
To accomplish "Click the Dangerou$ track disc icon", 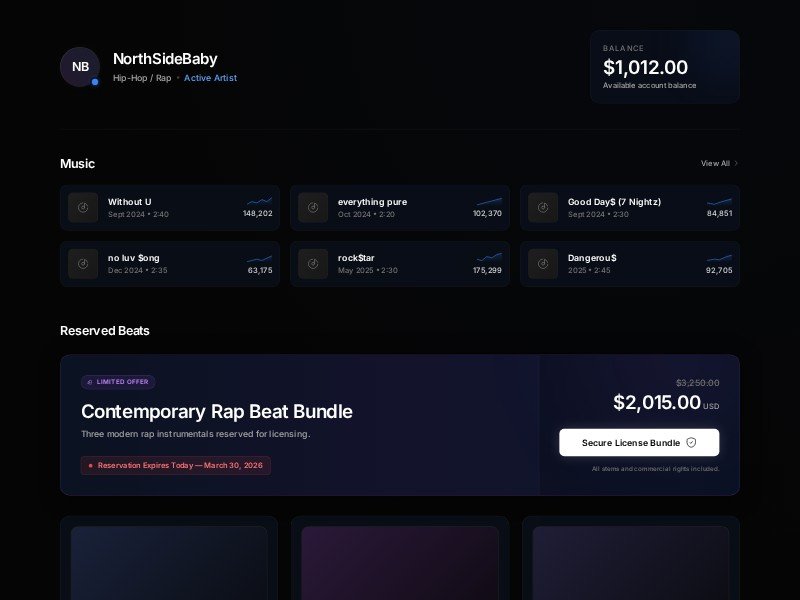I will 543,263.
